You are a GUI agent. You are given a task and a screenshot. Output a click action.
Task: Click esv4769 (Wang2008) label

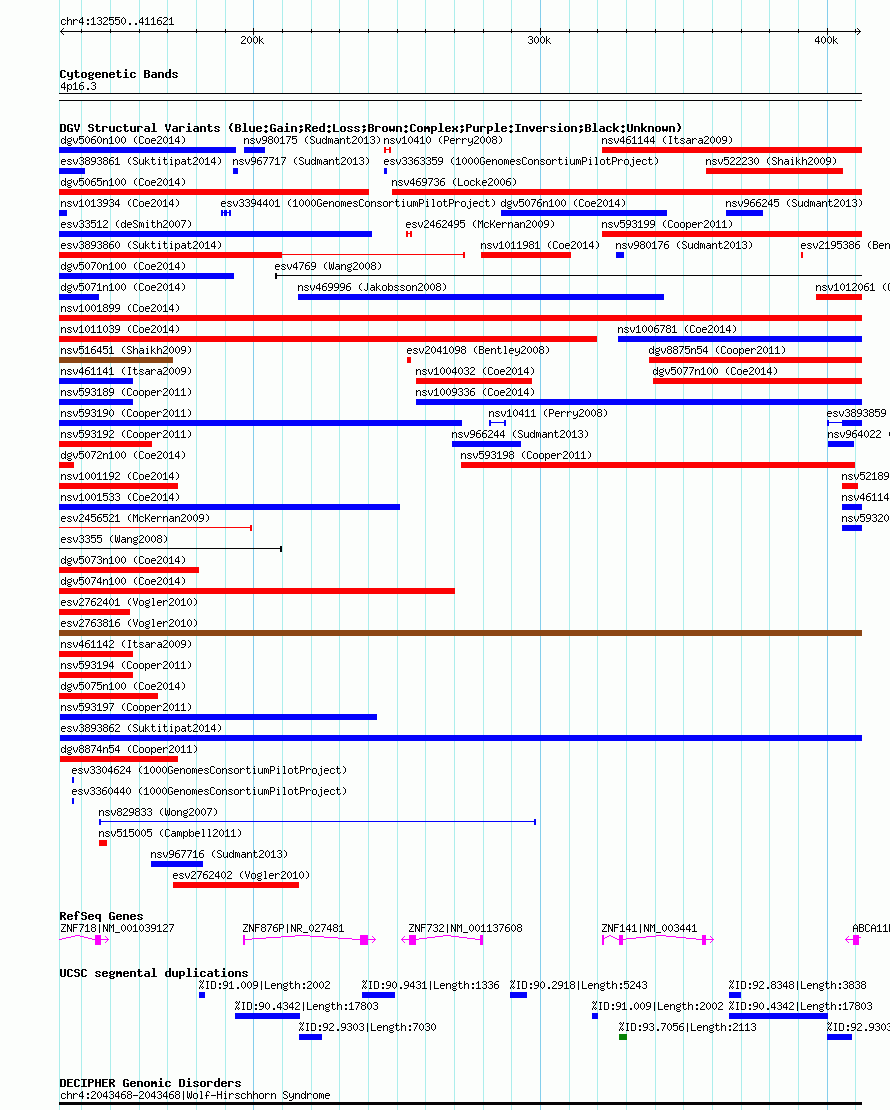point(328,266)
